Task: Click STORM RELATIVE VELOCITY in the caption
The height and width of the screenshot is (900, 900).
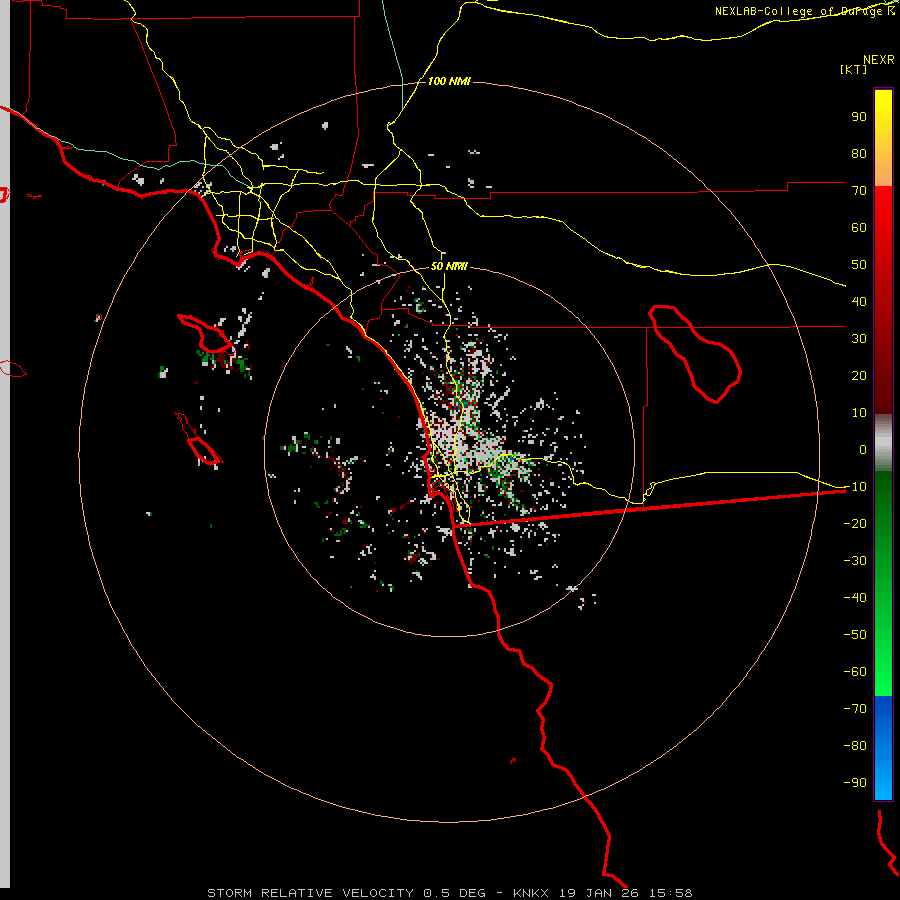Action: (310, 893)
